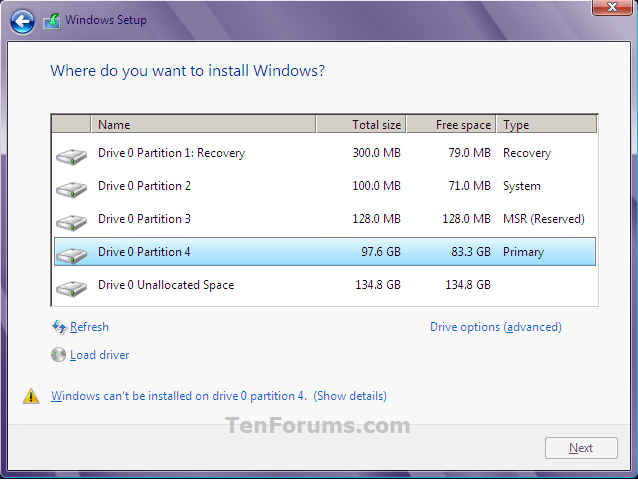
Task: Click the Refresh arrows icon
Action: pyautogui.click(x=59, y=327)
